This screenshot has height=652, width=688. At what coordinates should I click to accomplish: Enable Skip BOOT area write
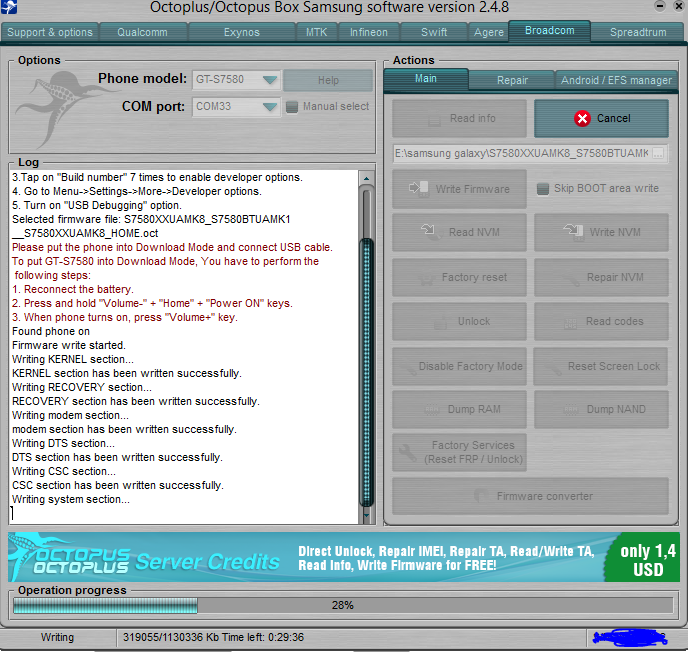point(543,189)
